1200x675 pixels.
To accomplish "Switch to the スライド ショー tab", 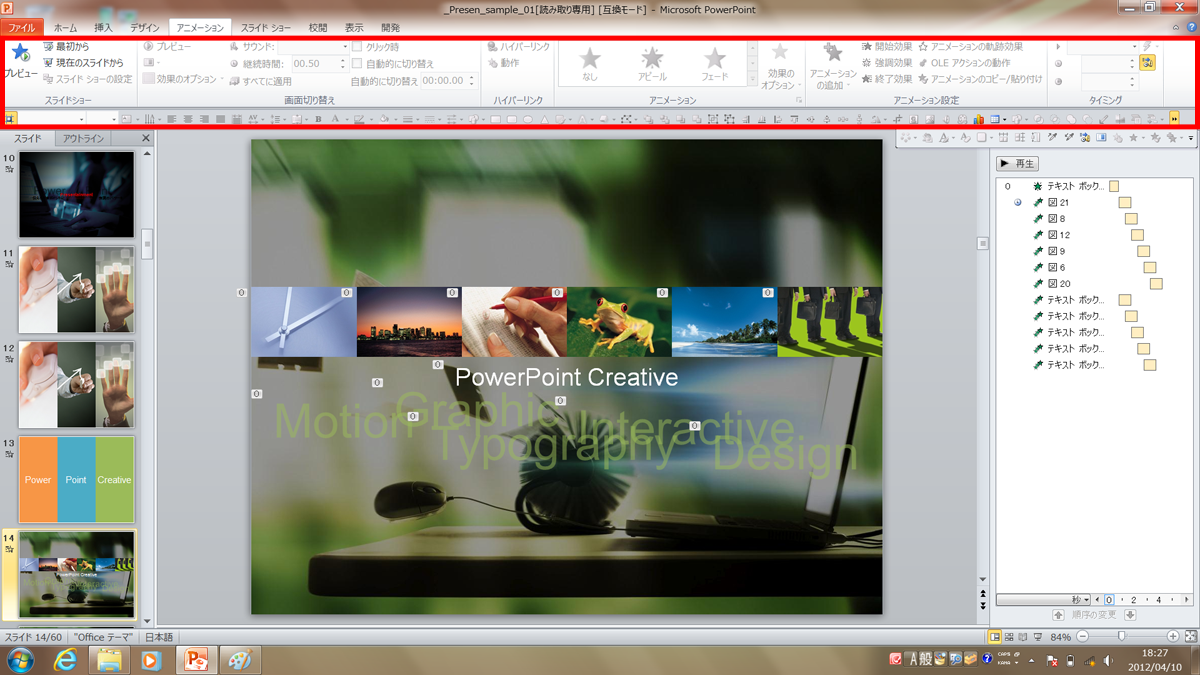I will (266, 28).
